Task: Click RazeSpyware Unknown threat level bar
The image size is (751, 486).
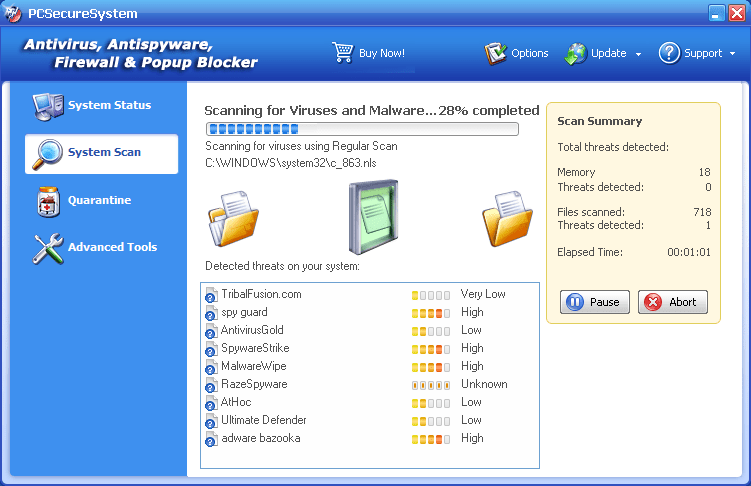Action: [x=431, y=384]
